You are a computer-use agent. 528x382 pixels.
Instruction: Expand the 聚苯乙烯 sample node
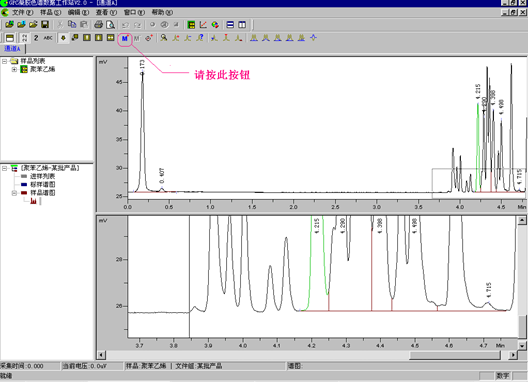[x=14, y=69]
